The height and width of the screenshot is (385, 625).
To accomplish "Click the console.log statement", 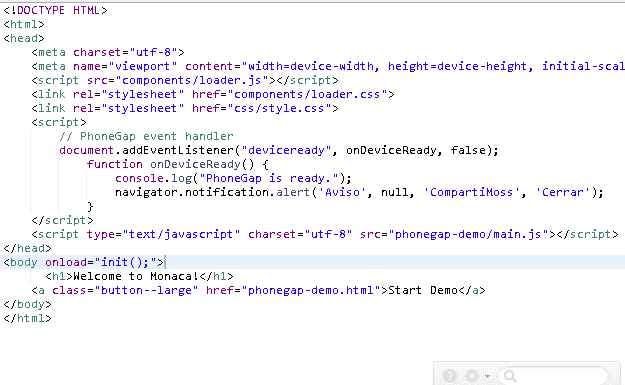I will coord(233,178).
